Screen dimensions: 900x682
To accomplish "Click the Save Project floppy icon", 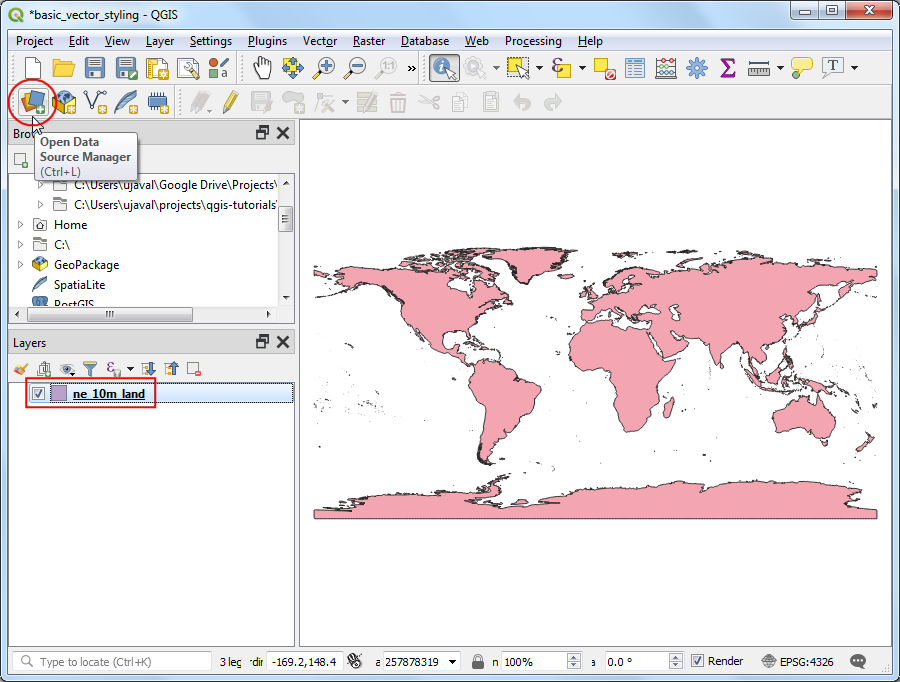I will click(95, 68).
